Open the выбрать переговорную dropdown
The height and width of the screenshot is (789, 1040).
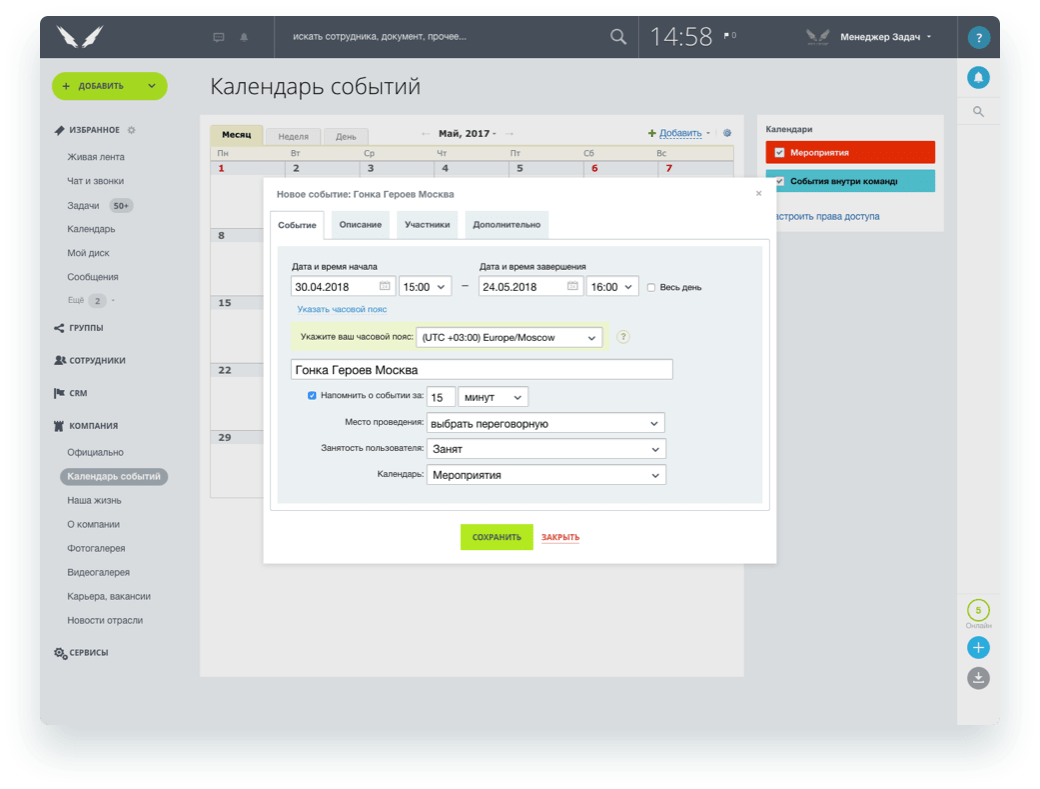(546, 423)
